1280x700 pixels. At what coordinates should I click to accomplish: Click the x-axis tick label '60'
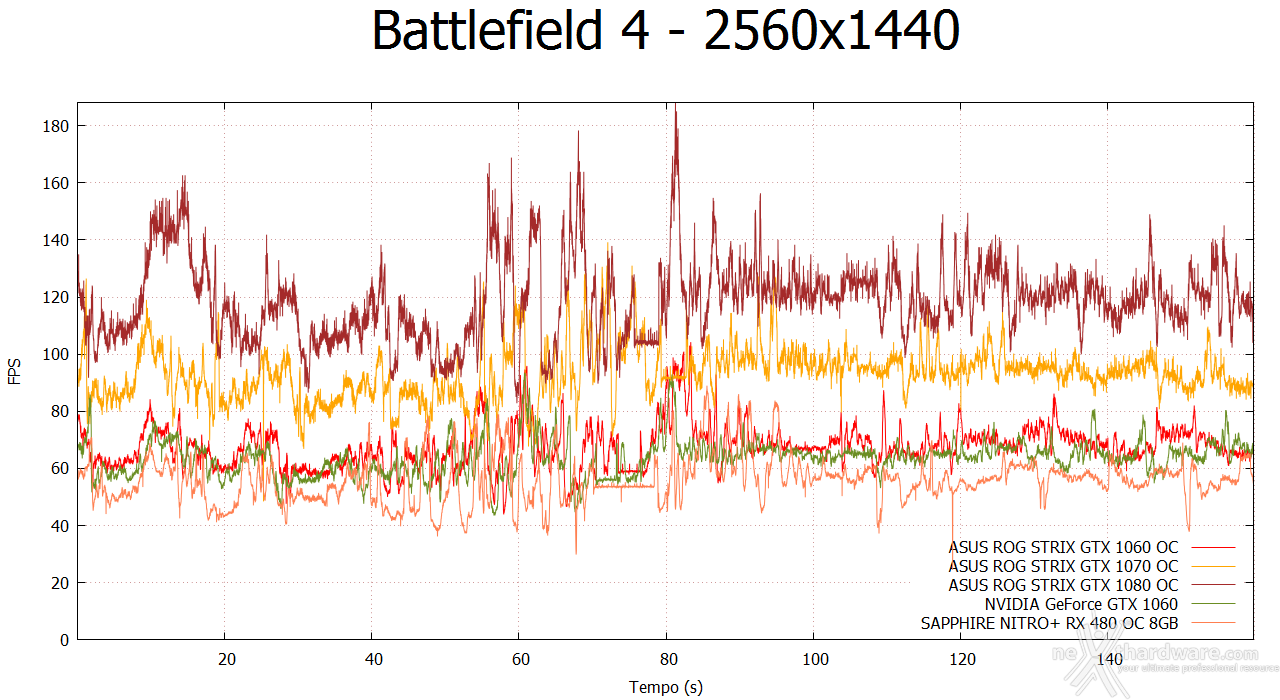tap(519, 659)
